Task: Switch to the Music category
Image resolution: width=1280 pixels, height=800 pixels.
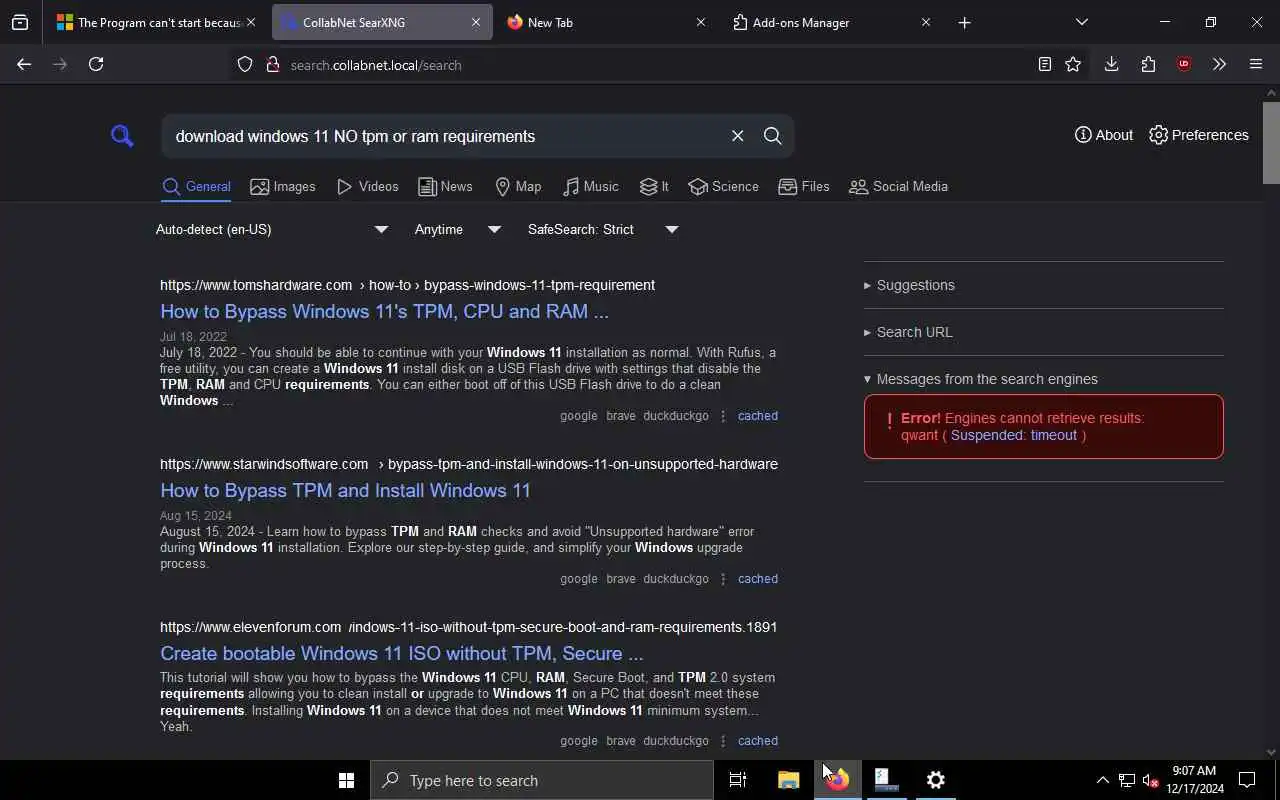Action: 591,187
